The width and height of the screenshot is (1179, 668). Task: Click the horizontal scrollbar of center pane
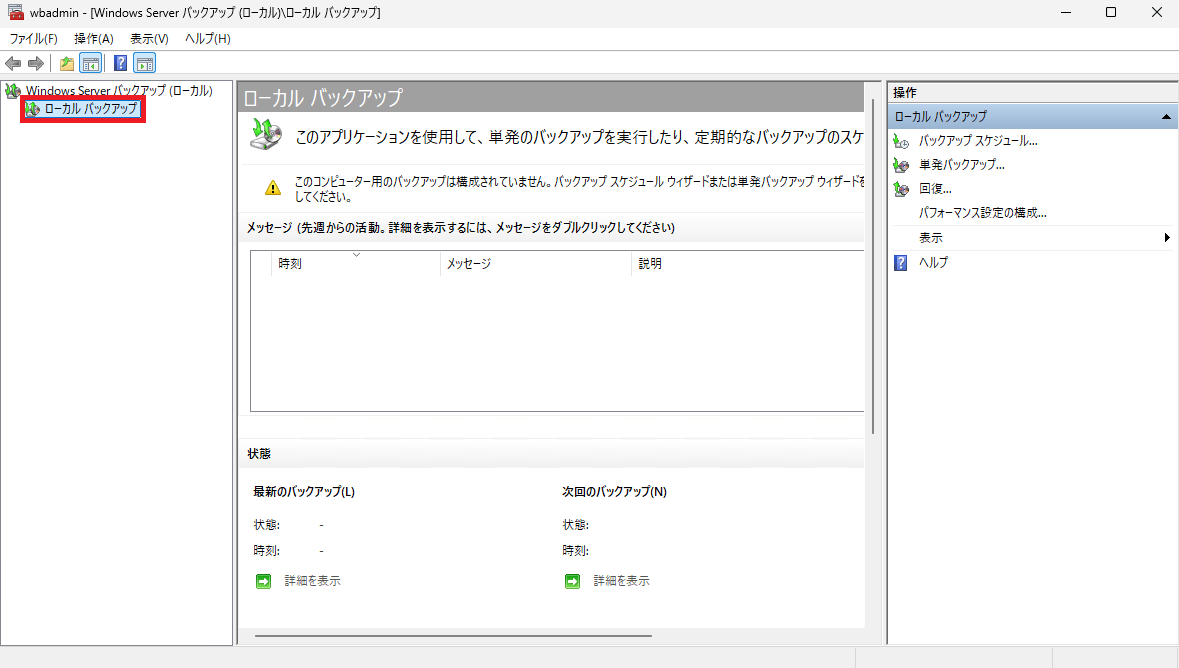point(453,636)
